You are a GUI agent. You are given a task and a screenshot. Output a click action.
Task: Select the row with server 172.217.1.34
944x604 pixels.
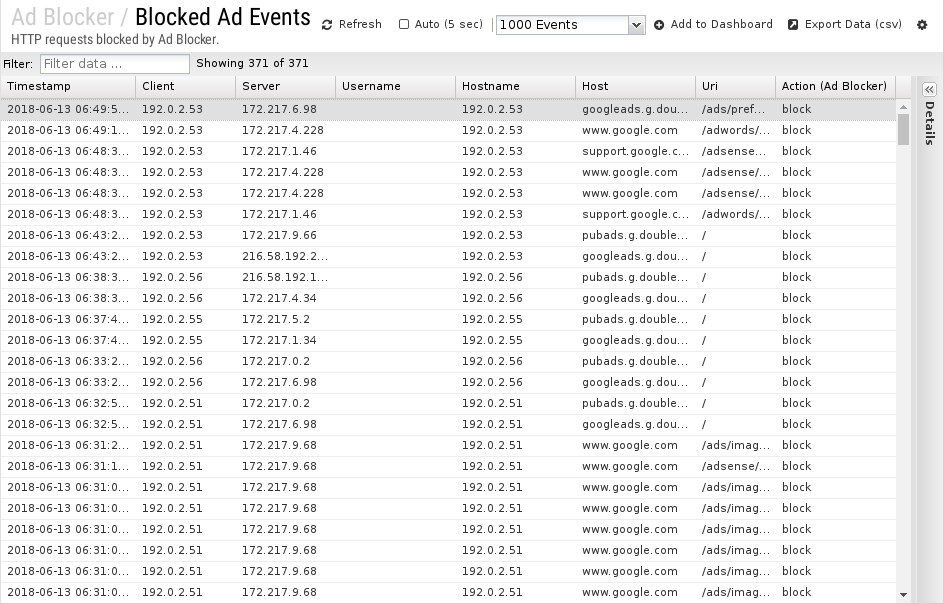tap(448, 340)
